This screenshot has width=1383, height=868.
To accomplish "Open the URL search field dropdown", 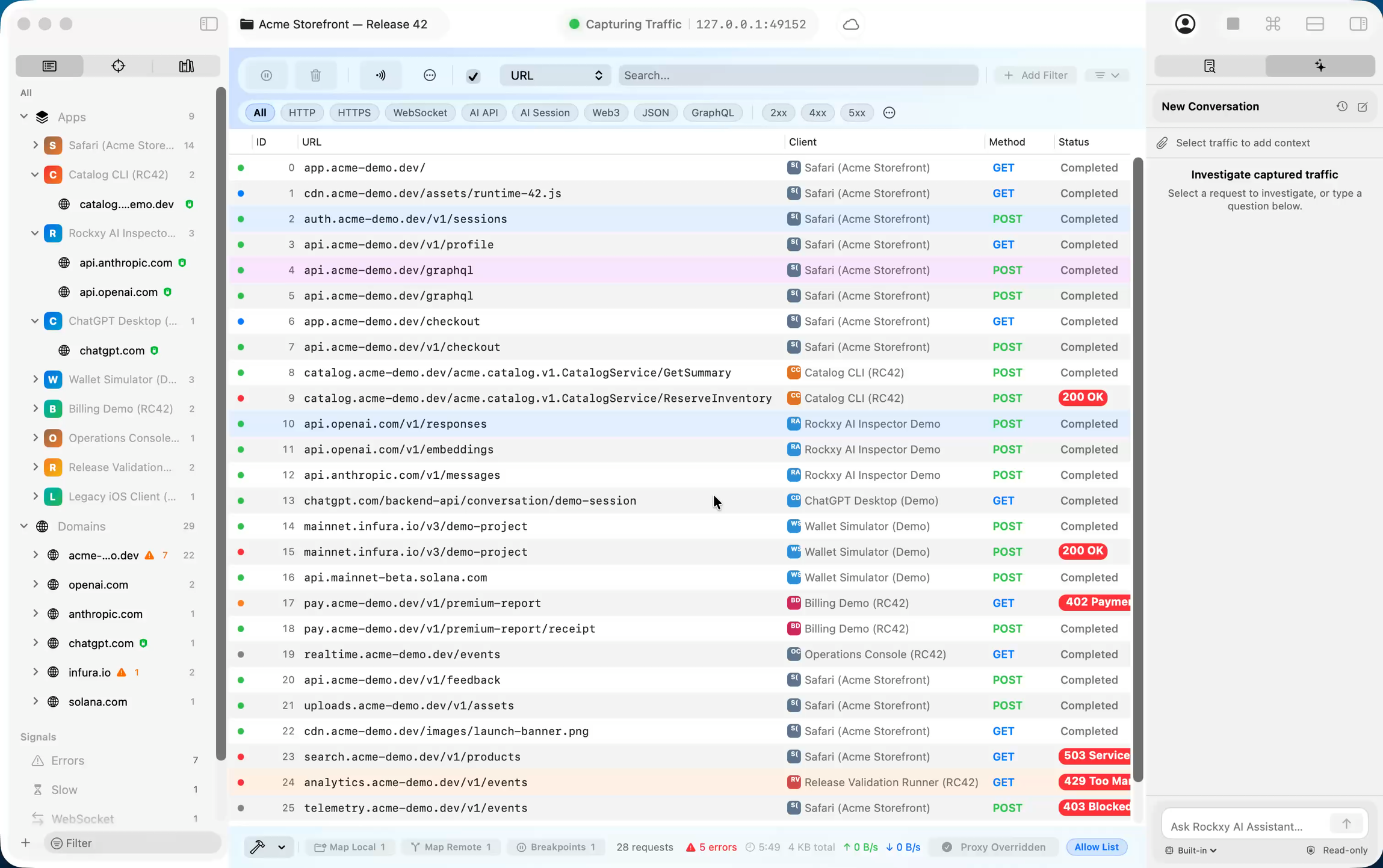I will coord(555,75).
